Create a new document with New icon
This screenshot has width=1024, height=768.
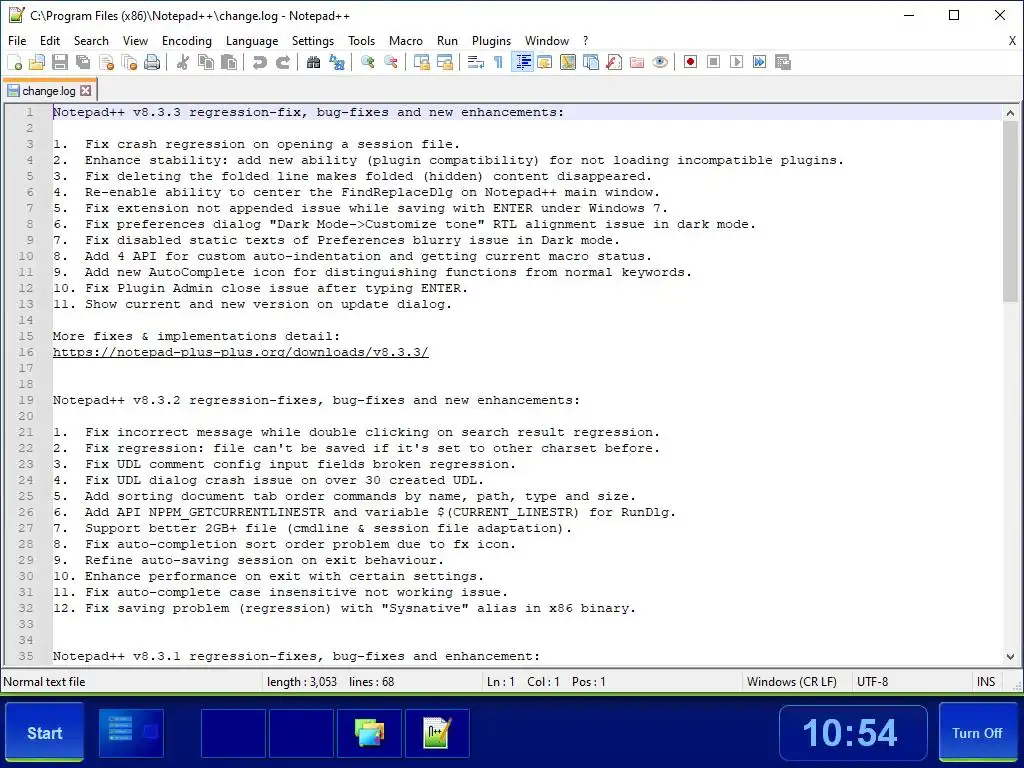[14, 62]
